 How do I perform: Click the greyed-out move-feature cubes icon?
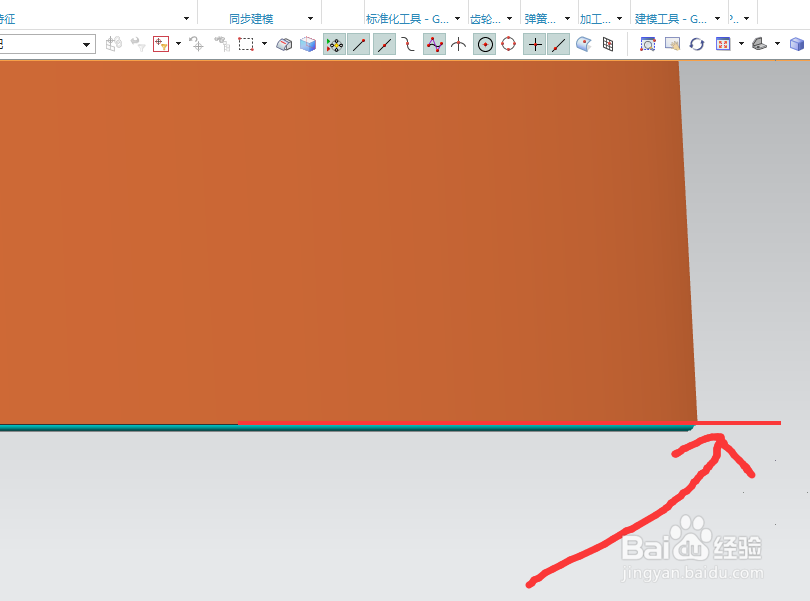coord(114,44)
